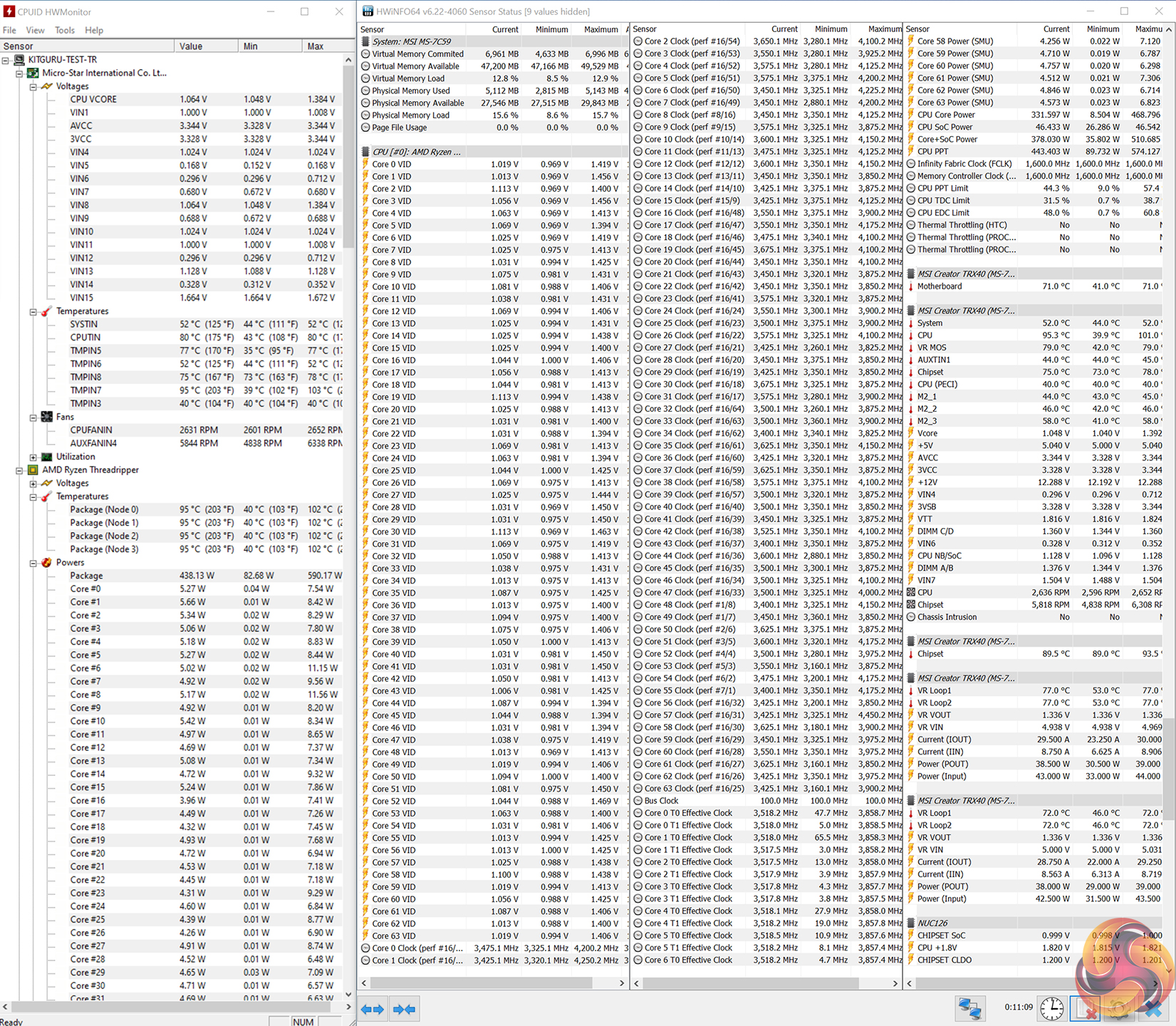Click the scroll-down arrow in HWMonitor sensor list
Screen dimensions: 1176x1026
pyautogui.click(x=348, y=994)
